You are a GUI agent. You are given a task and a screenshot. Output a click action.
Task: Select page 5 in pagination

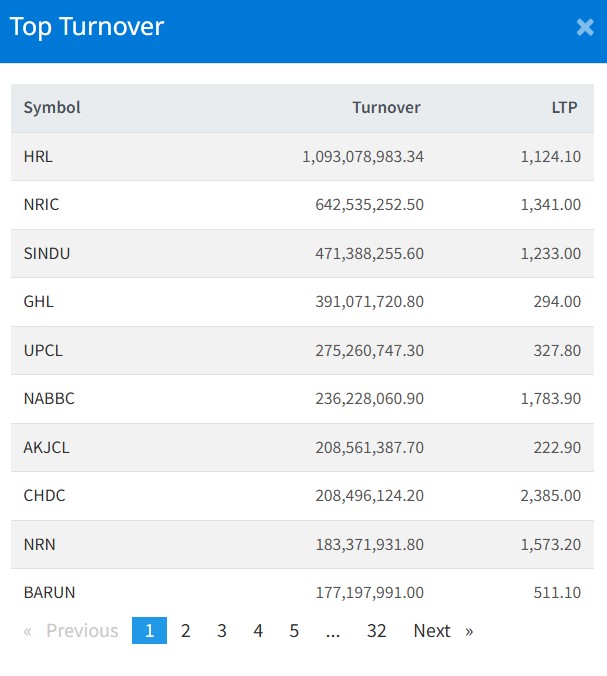[294, 631]
